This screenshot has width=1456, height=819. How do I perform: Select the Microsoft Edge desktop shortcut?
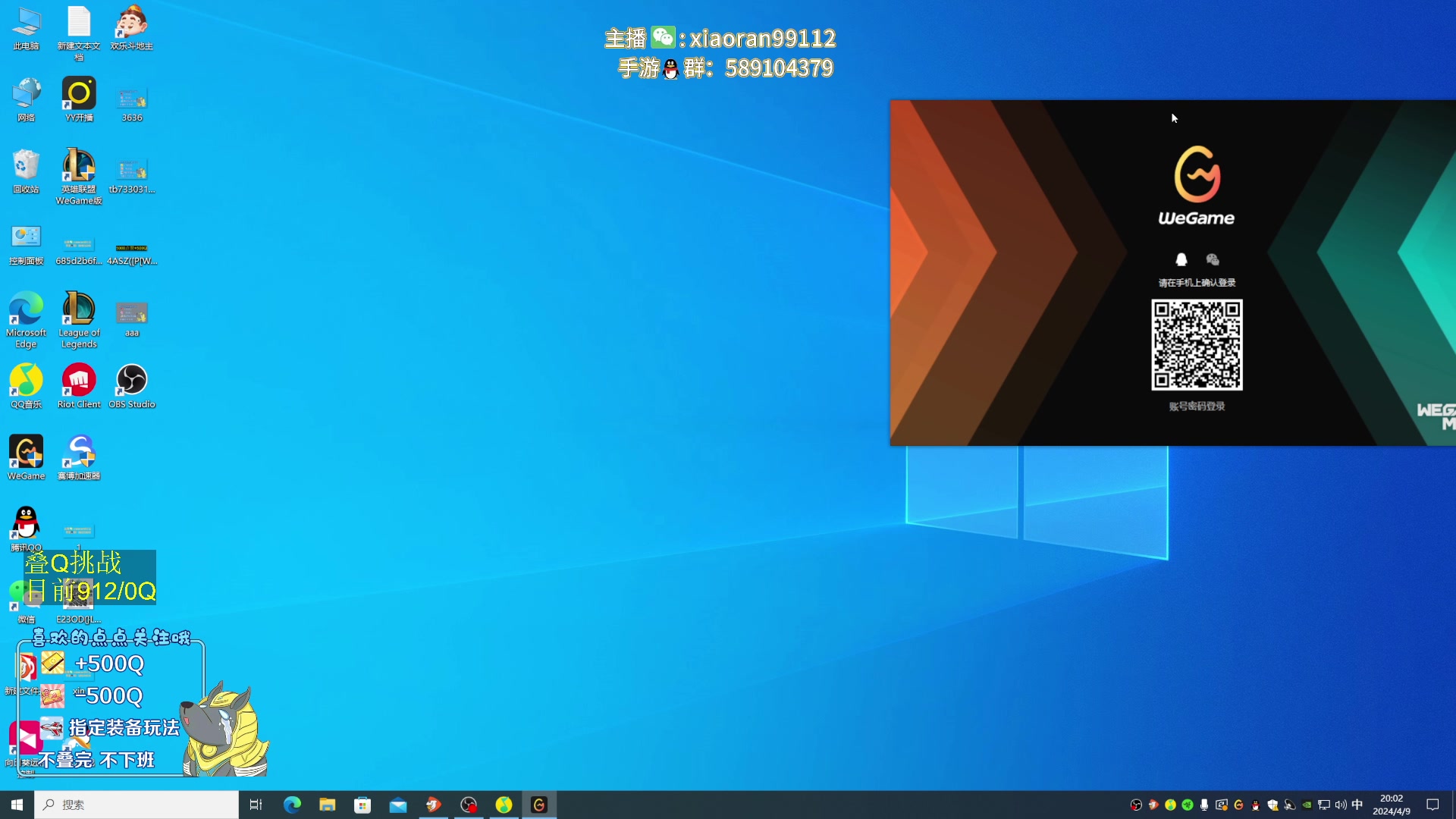pos(26,320)
